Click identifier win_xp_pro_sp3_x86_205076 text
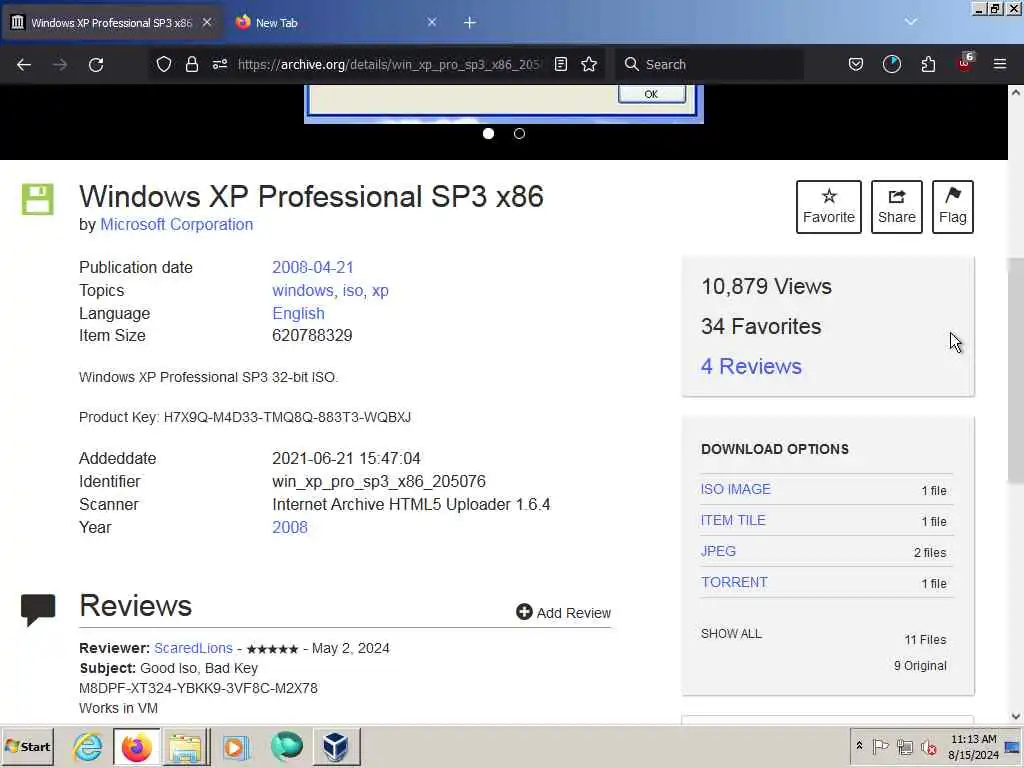This screenshot has height=768, width=1024. tap(379, 481)
